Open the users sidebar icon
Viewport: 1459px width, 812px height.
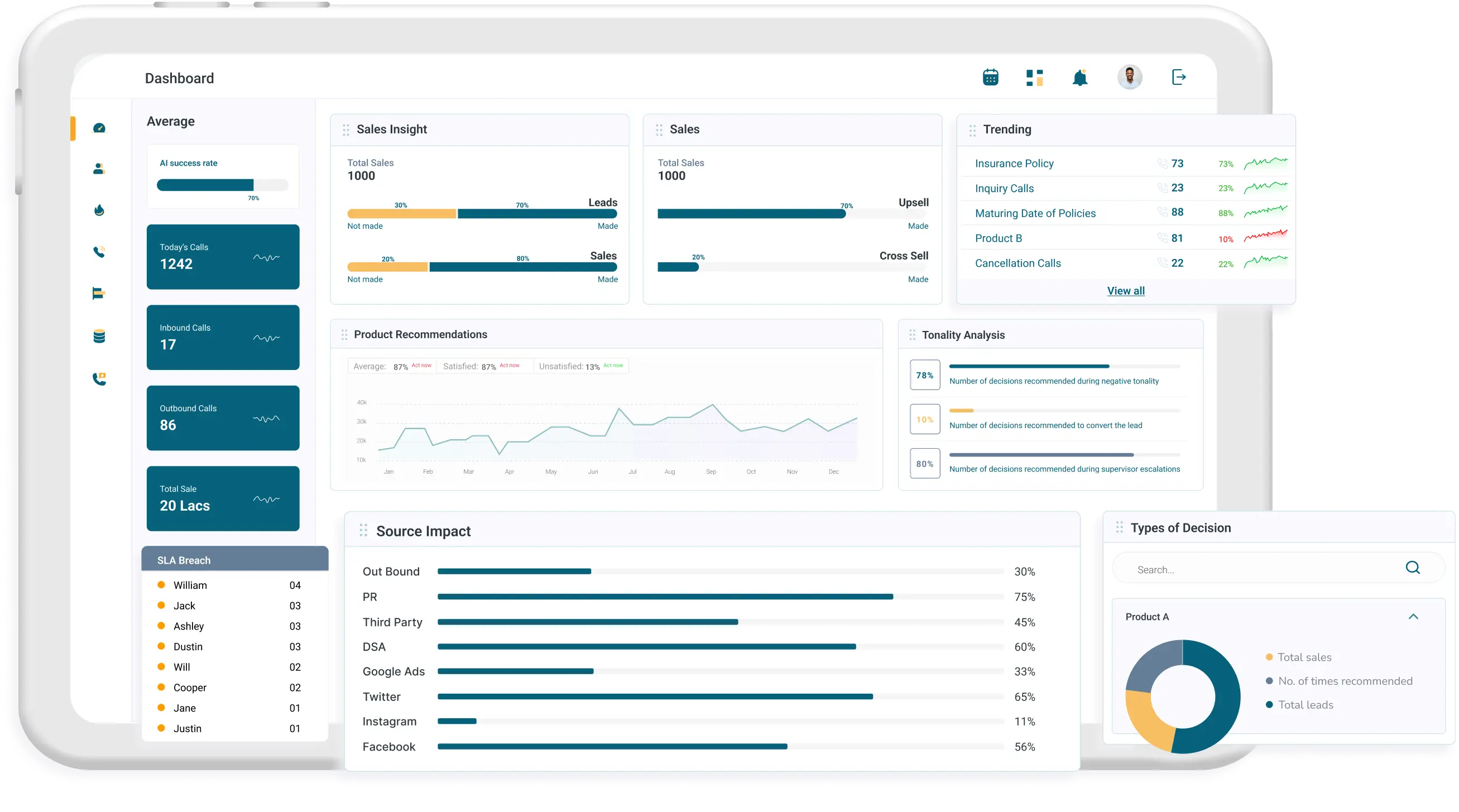99,169
